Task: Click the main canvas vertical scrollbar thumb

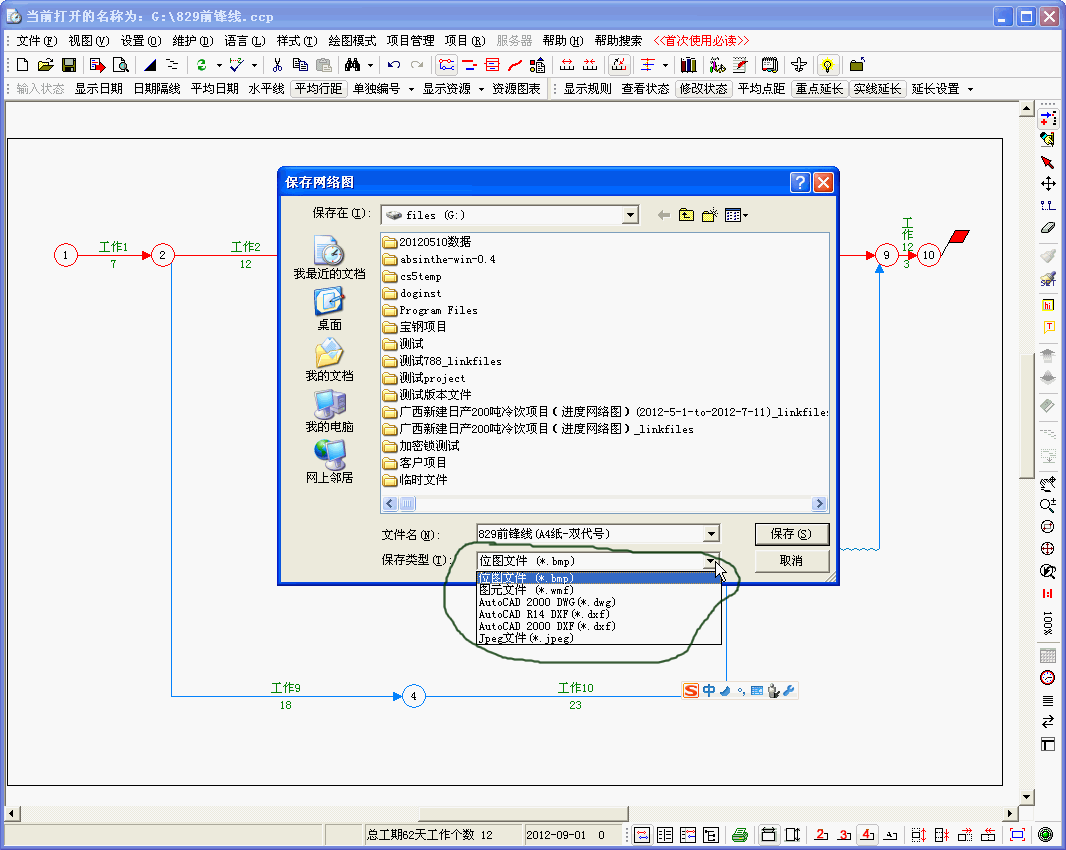Action: [1027, 418]
